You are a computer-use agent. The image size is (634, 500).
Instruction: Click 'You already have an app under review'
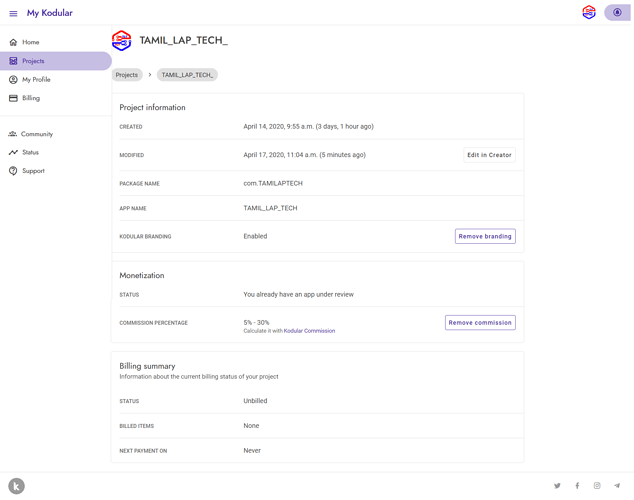(x=298, y=295)
